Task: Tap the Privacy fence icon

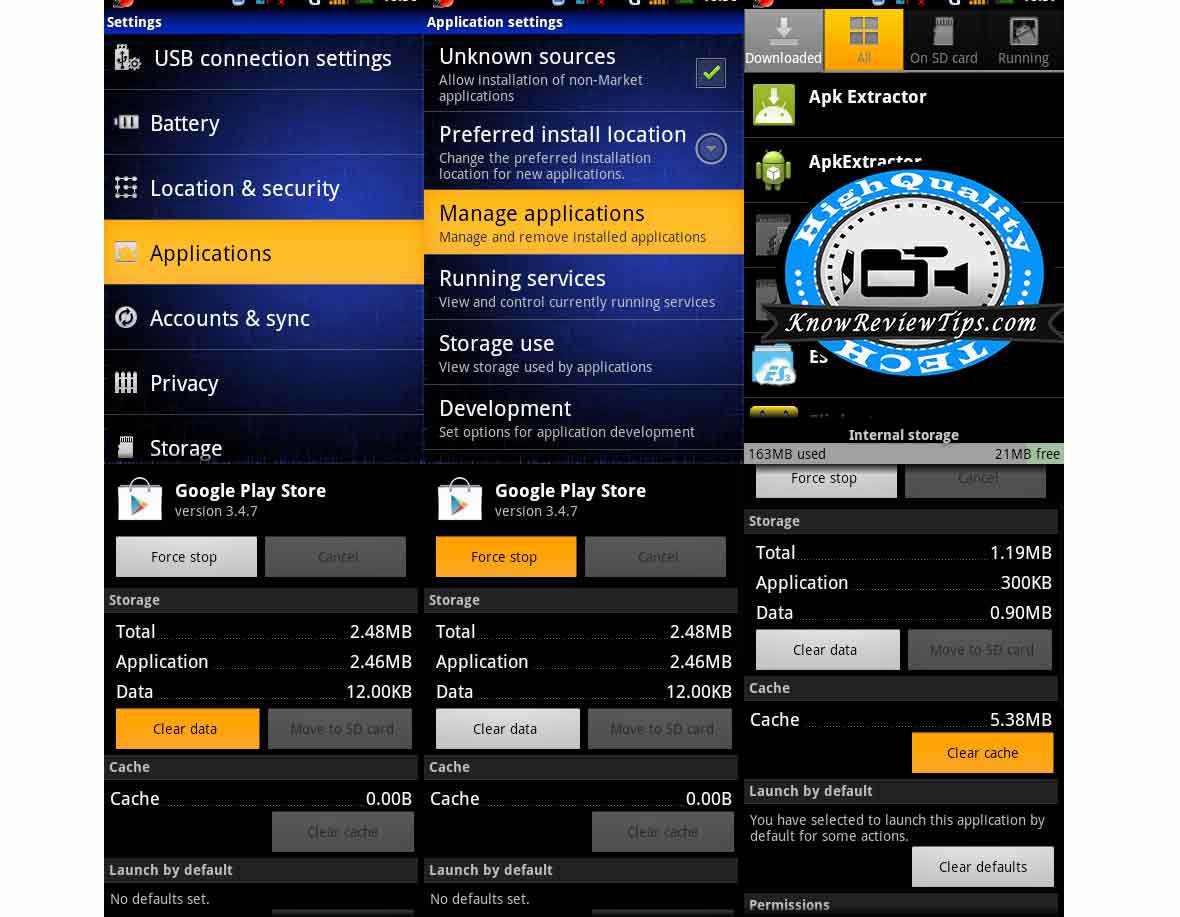Action: (x=126, y=383)
